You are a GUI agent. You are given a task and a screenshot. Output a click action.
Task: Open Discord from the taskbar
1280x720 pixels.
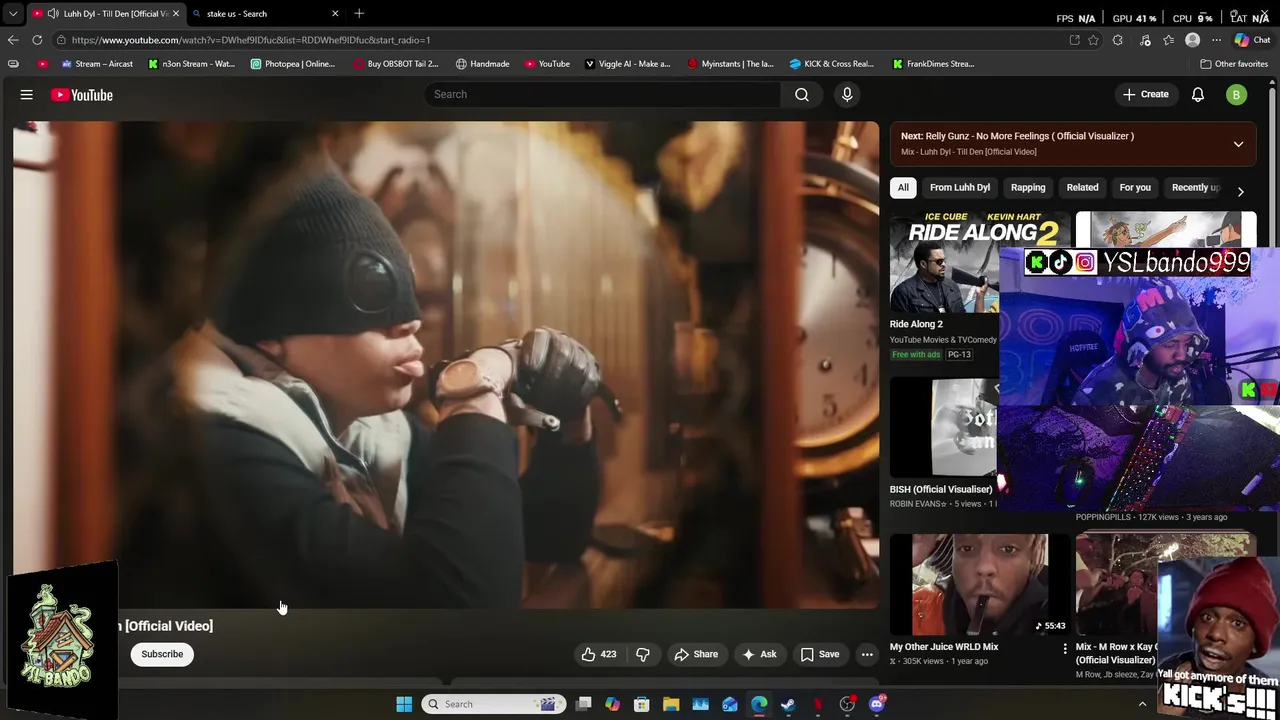(877, 704)
